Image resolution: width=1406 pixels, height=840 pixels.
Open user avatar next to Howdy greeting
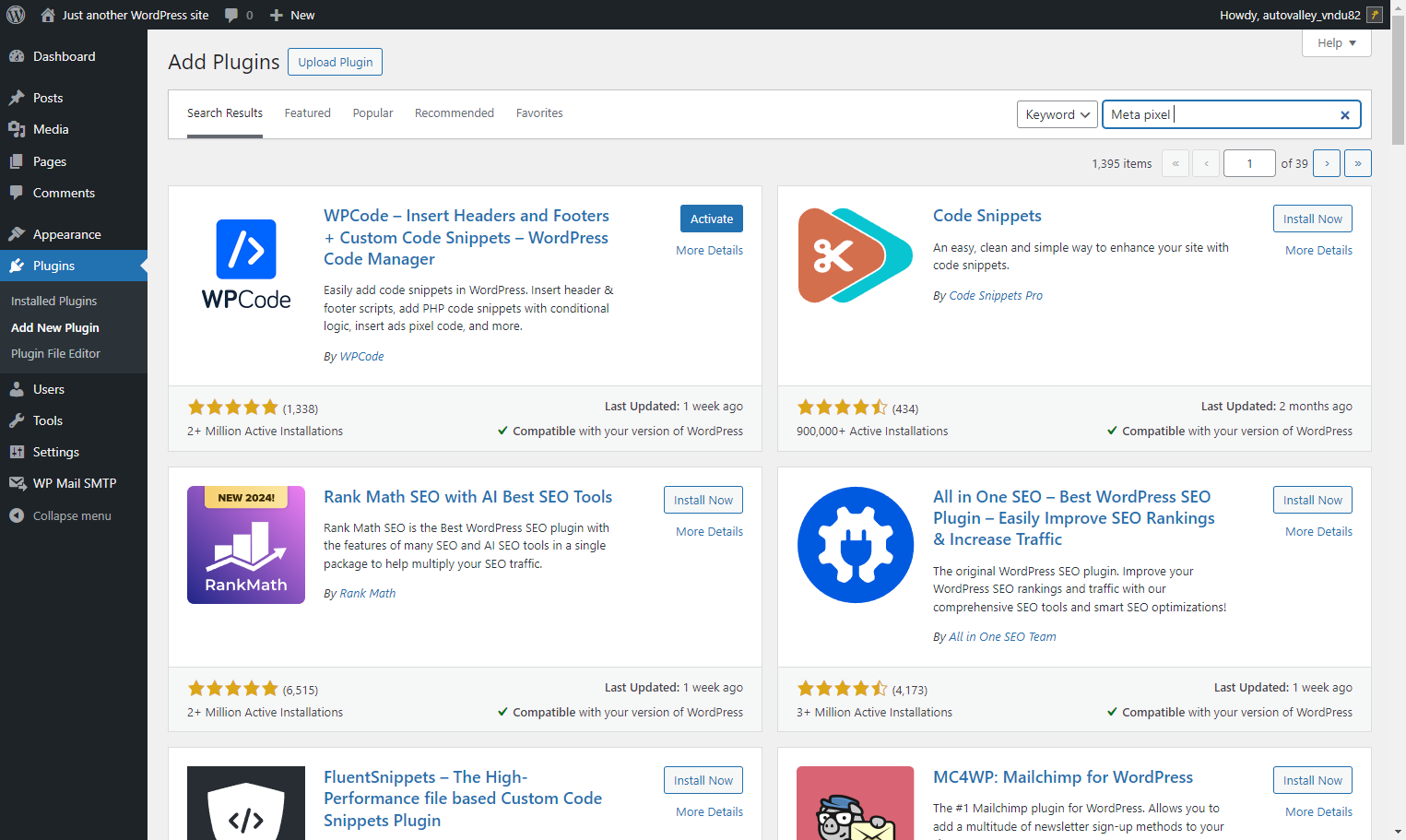pos(1375,15)
